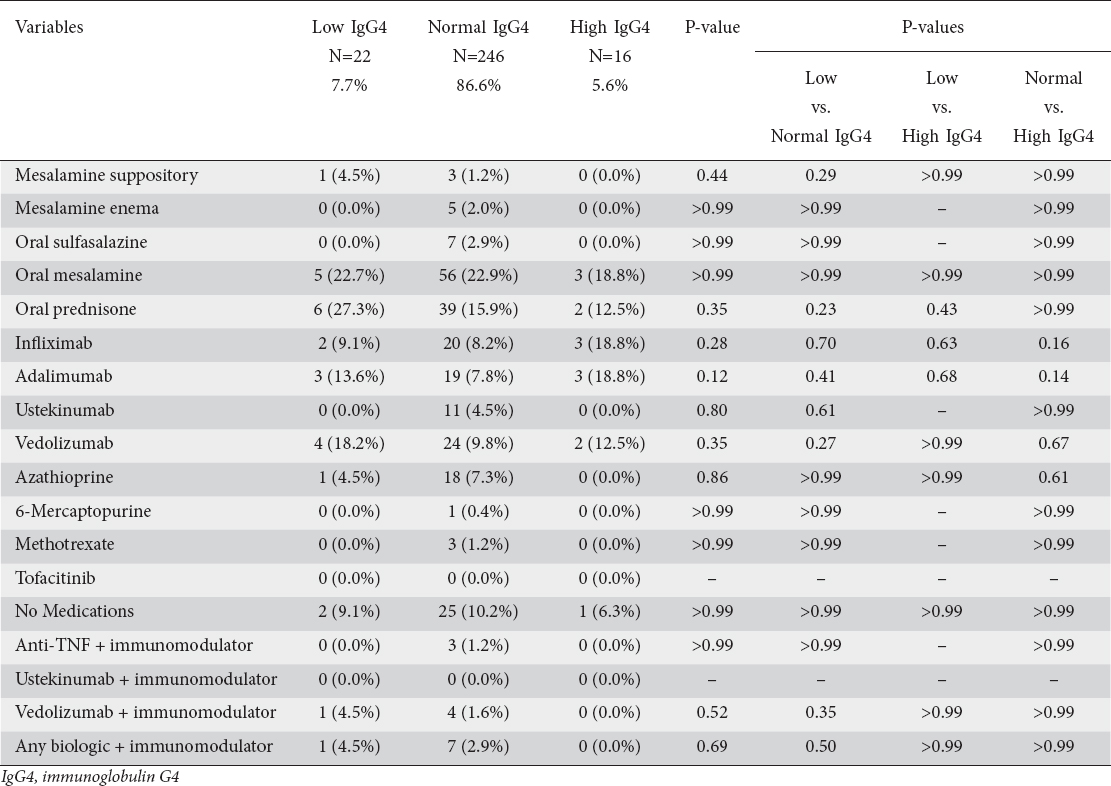This screenshot has width=1111, height=786.
Task: Select the "Infliximab" row label
Action: pos(50,343)
